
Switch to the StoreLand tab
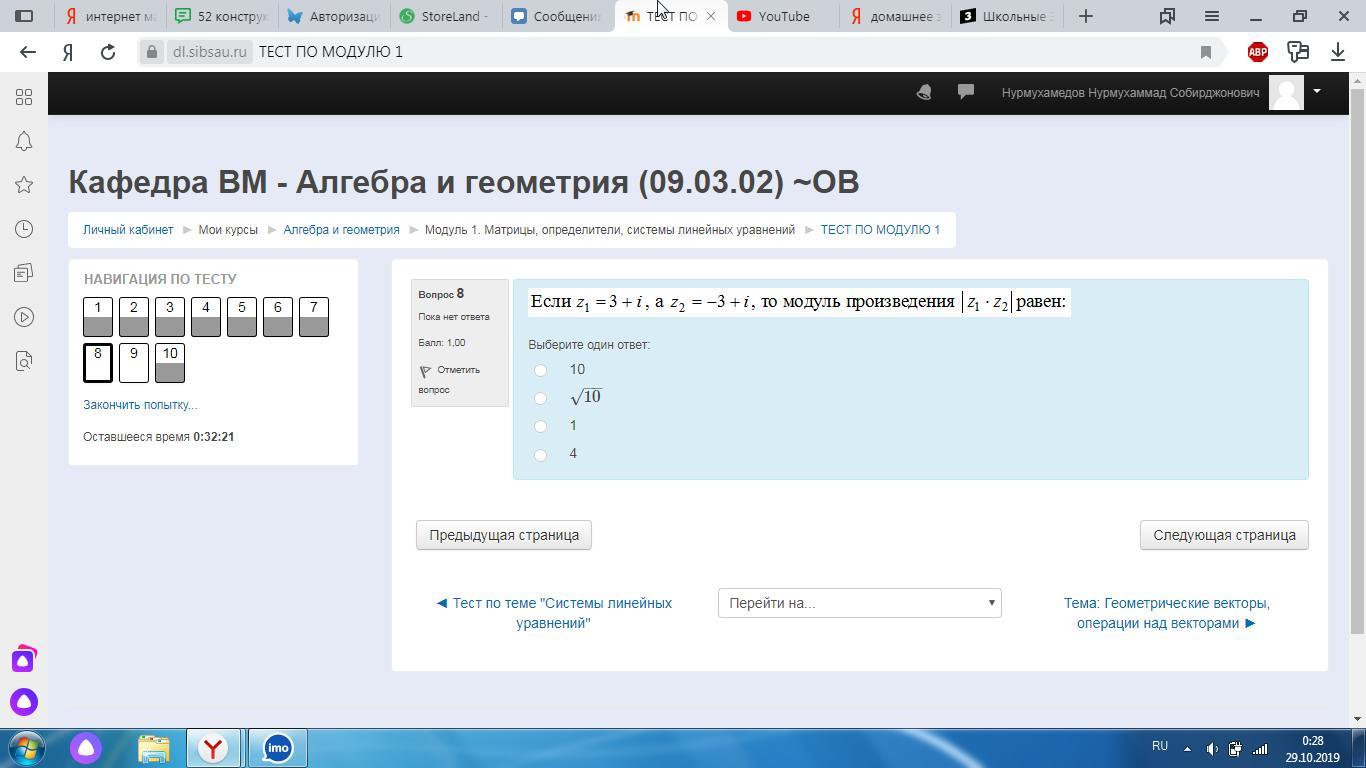click(445, 16)
